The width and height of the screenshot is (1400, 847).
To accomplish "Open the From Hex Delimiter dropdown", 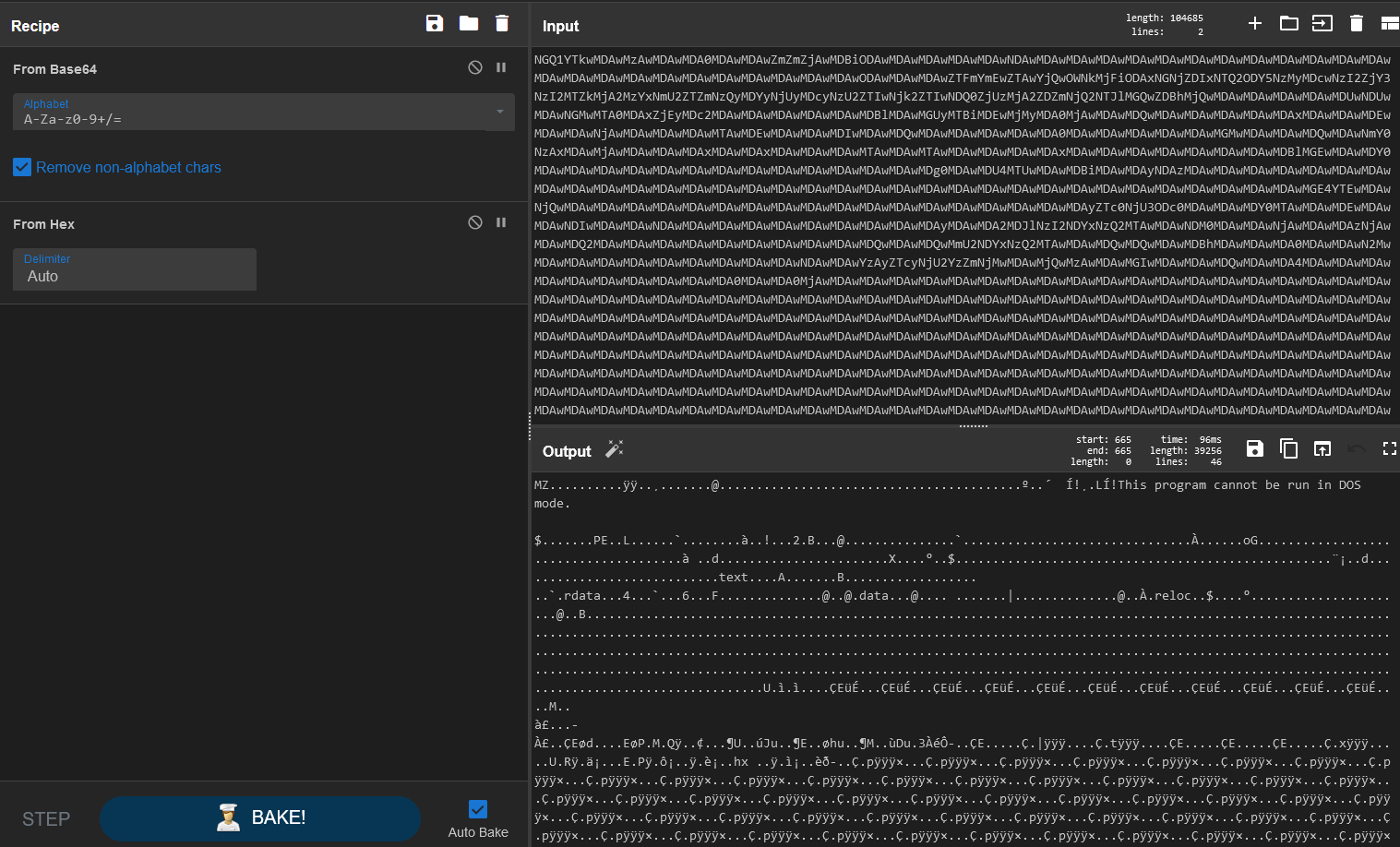I will (135, 269).
